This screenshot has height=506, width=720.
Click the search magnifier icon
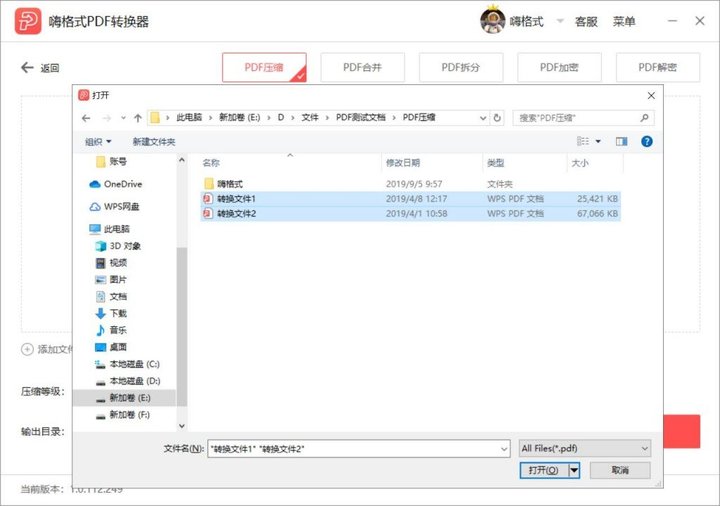tap(645, 118)
